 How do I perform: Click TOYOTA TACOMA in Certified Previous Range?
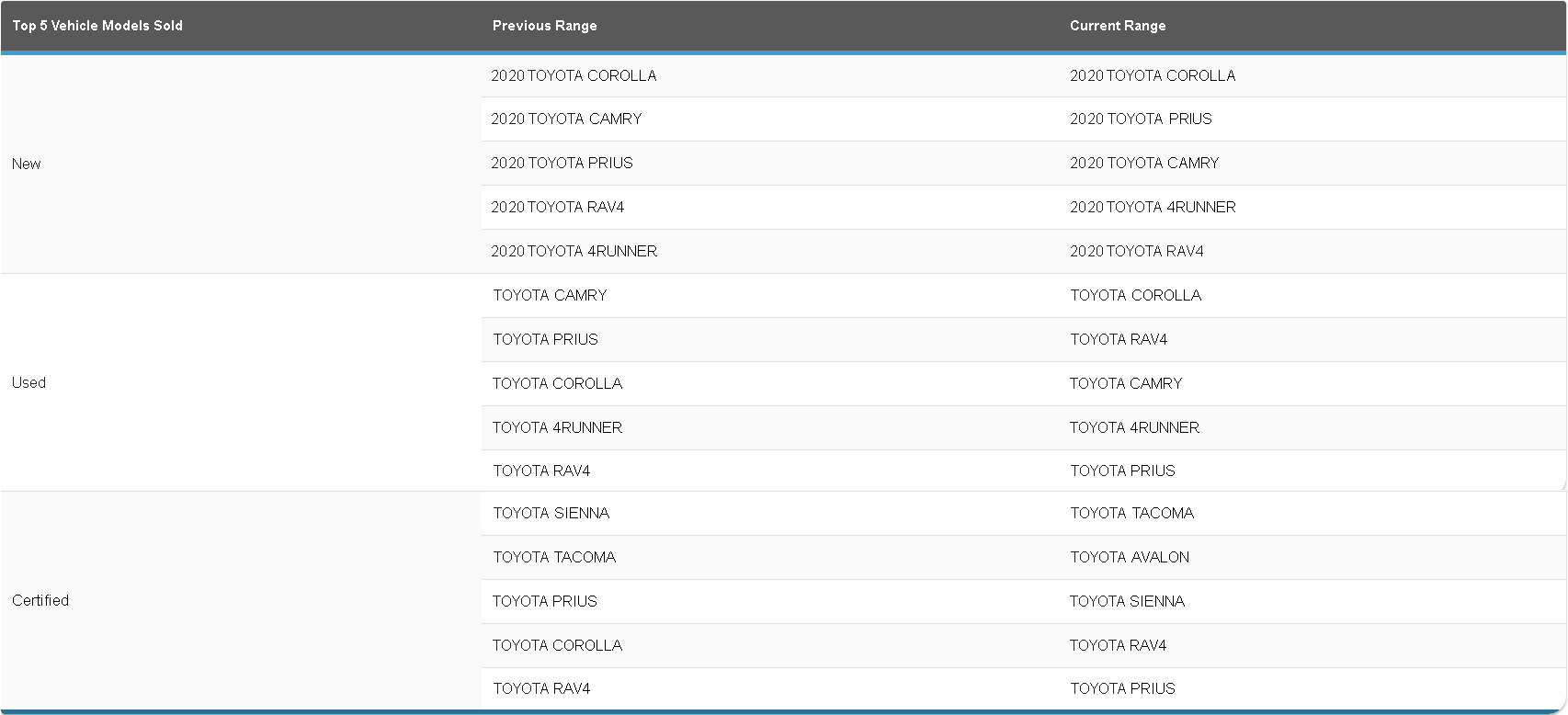click(553, 557)
